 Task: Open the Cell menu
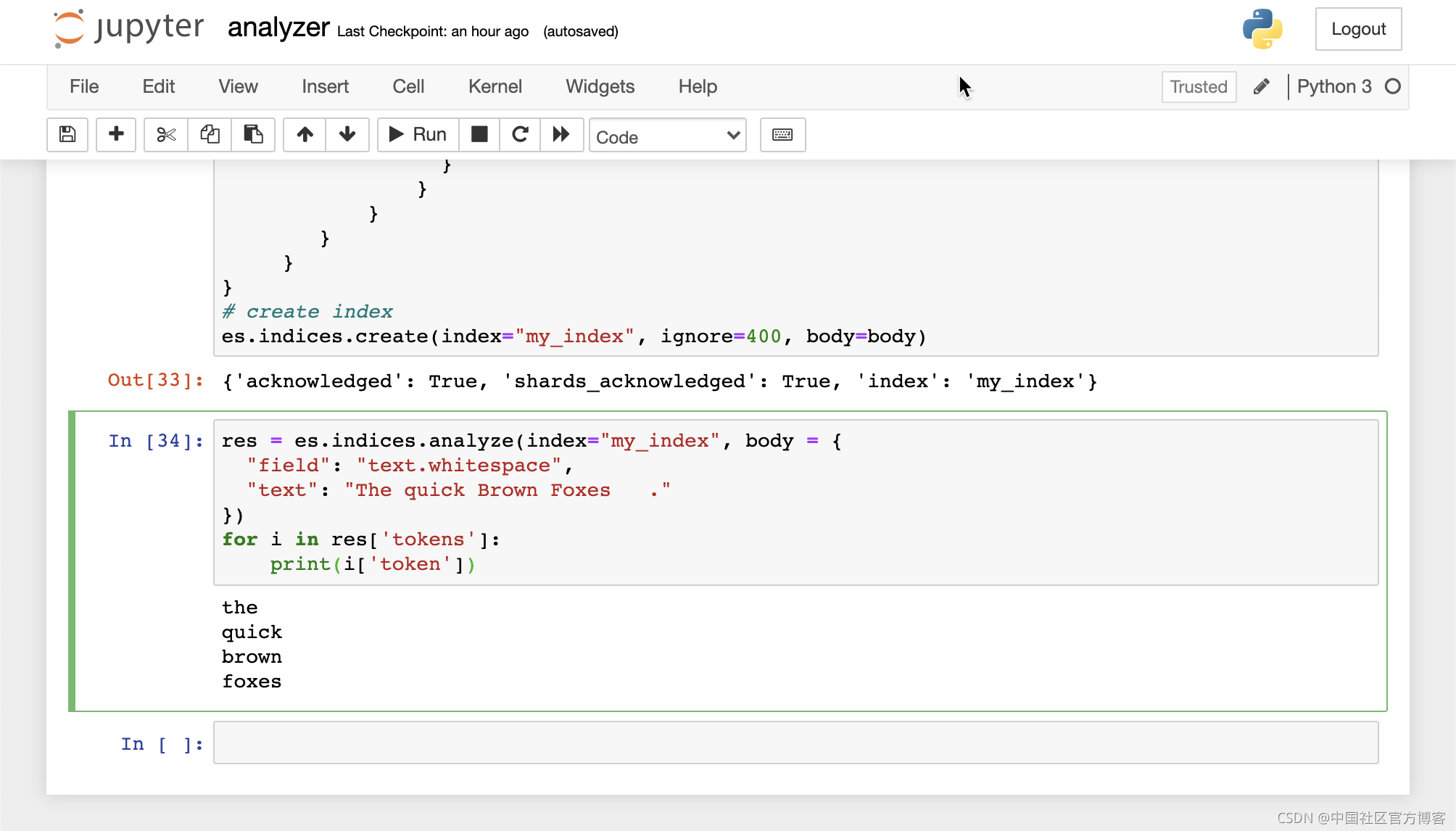[x=408, y=86]
